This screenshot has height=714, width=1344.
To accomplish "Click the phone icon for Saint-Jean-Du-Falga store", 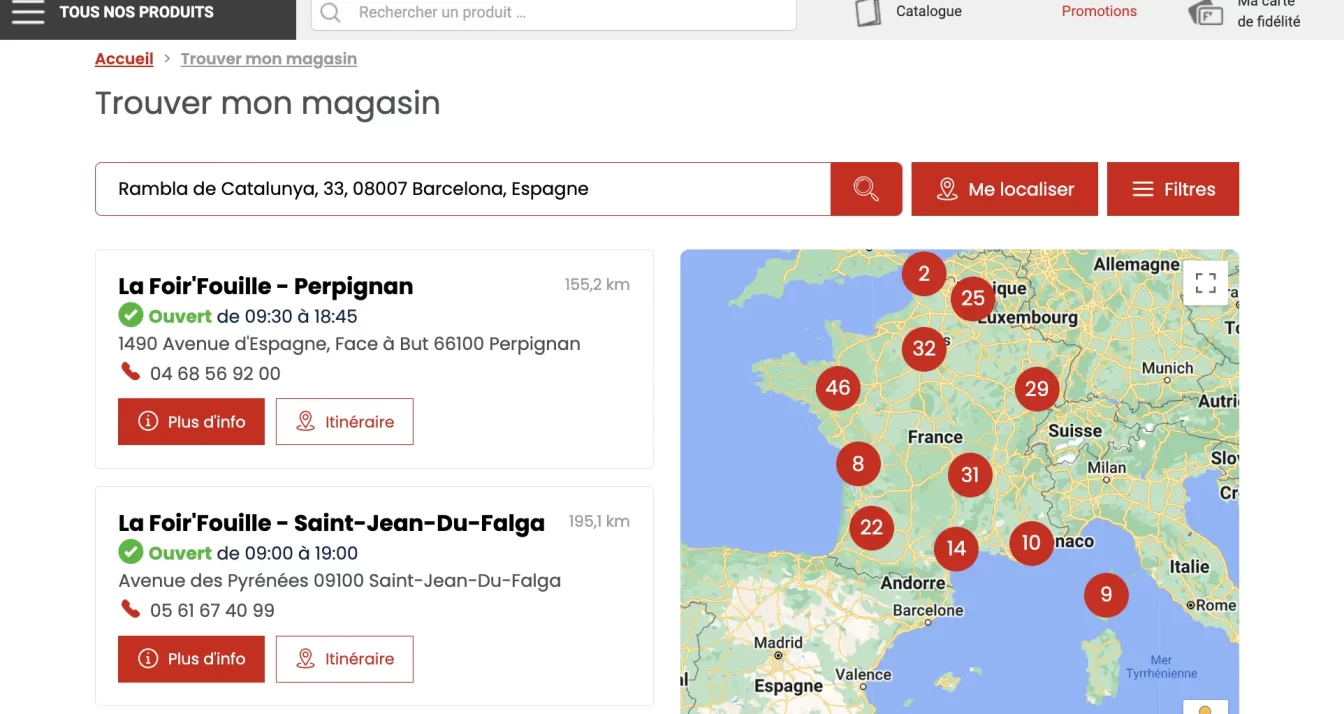I will 130,608.
